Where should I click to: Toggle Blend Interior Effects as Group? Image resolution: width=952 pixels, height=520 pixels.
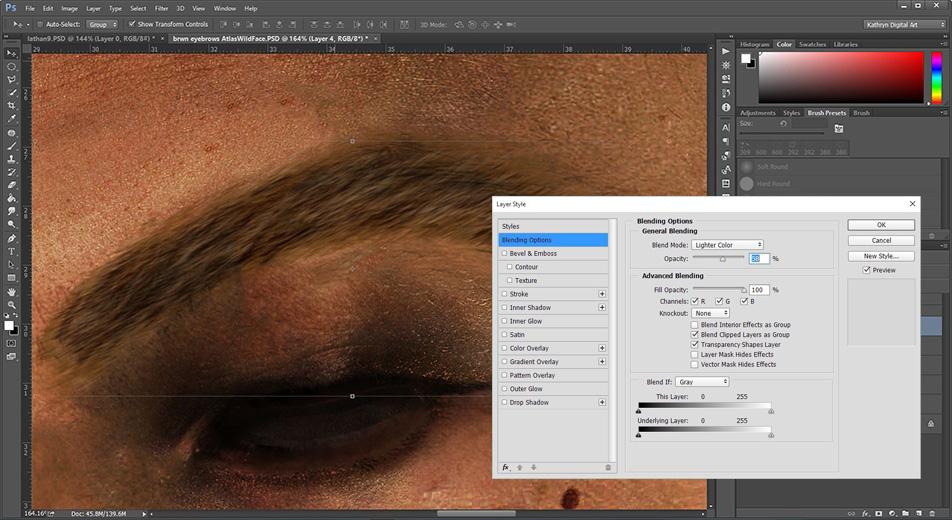click(x=695, y=324)
